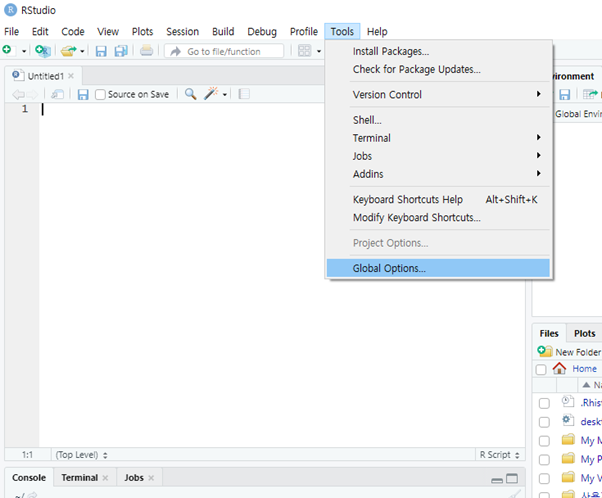Choose Shell... from Tools menu
602x498 pixels.
click(438, 120)
